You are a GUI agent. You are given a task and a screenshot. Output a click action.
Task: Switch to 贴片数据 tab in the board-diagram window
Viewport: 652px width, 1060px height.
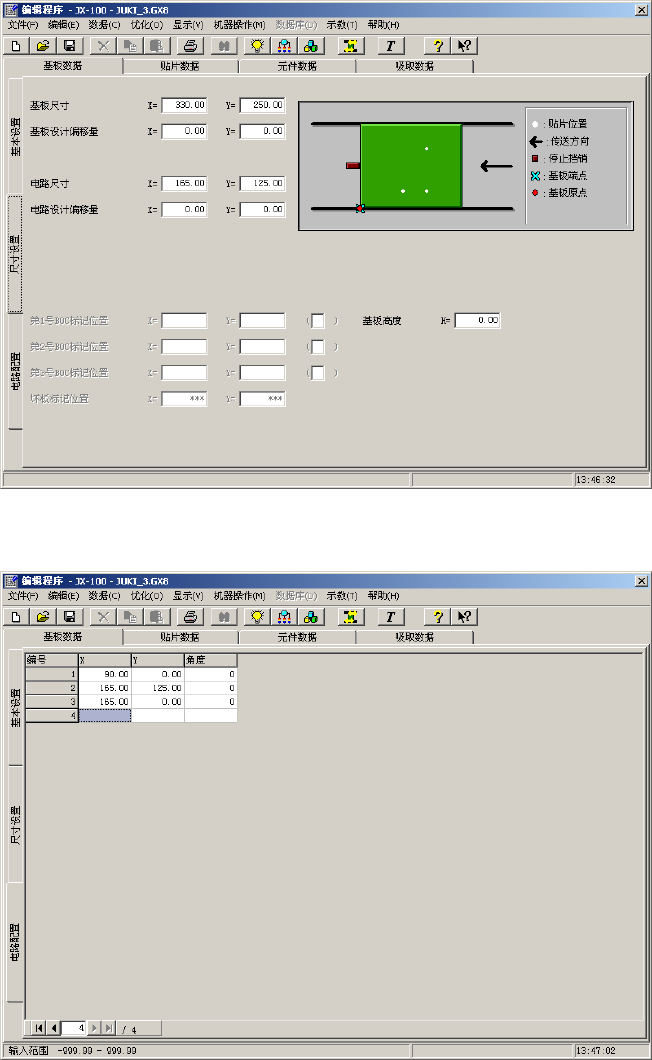180,66
